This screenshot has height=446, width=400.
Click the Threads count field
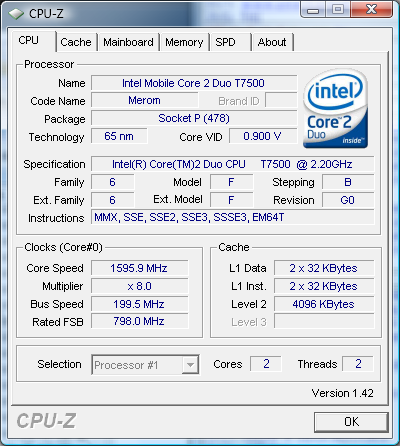[358, 364]
